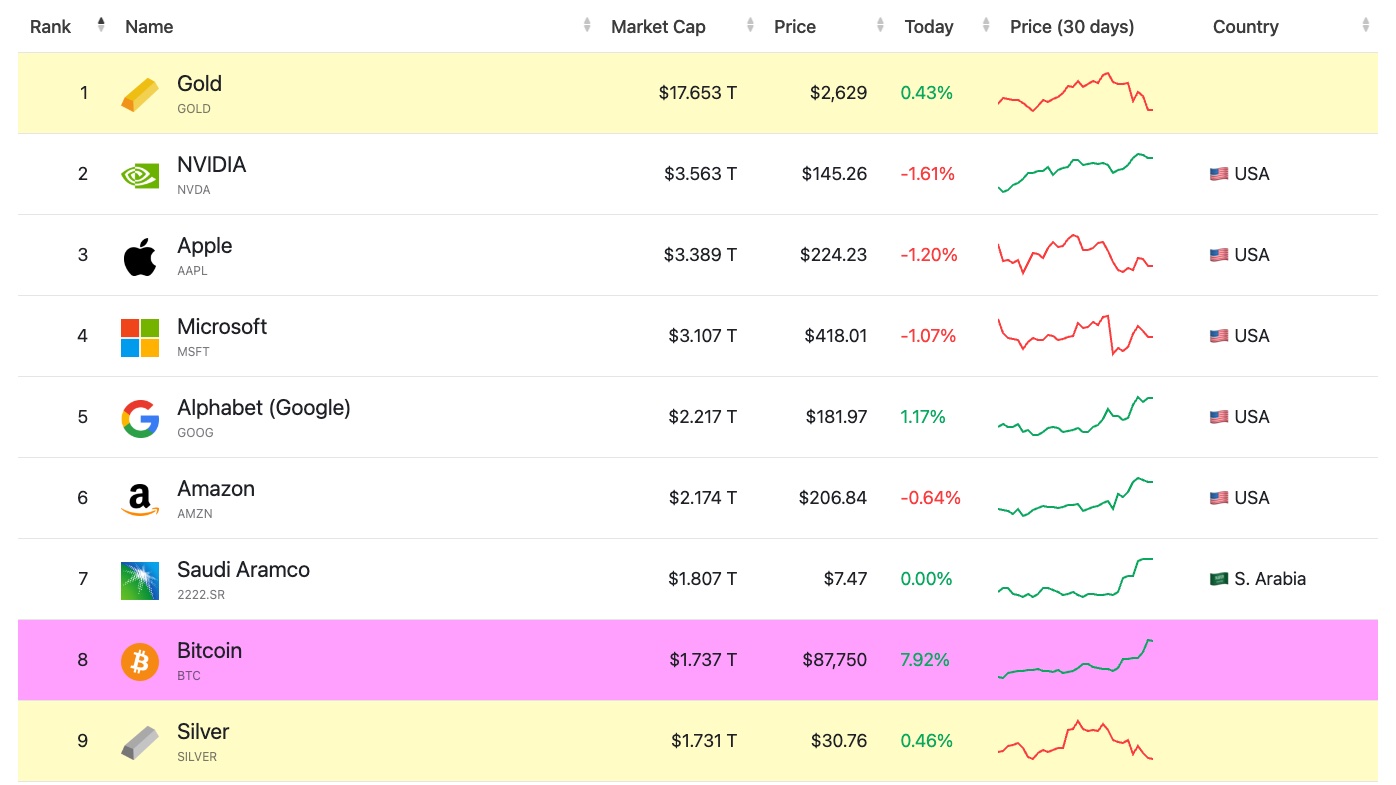The height and width of the screenshot is (785, 1396).
Task: Click the Today column header
Action: click(x=929, y=27)
